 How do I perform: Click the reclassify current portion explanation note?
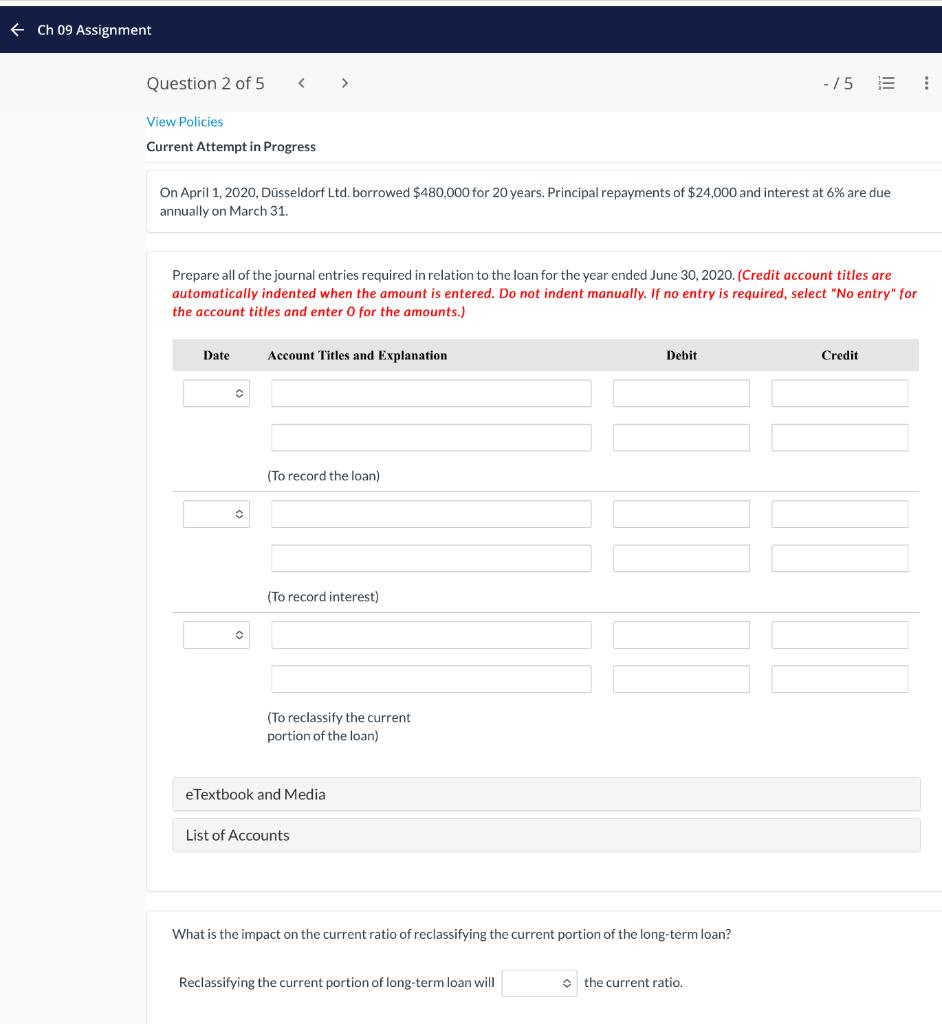tap(338, 726)
